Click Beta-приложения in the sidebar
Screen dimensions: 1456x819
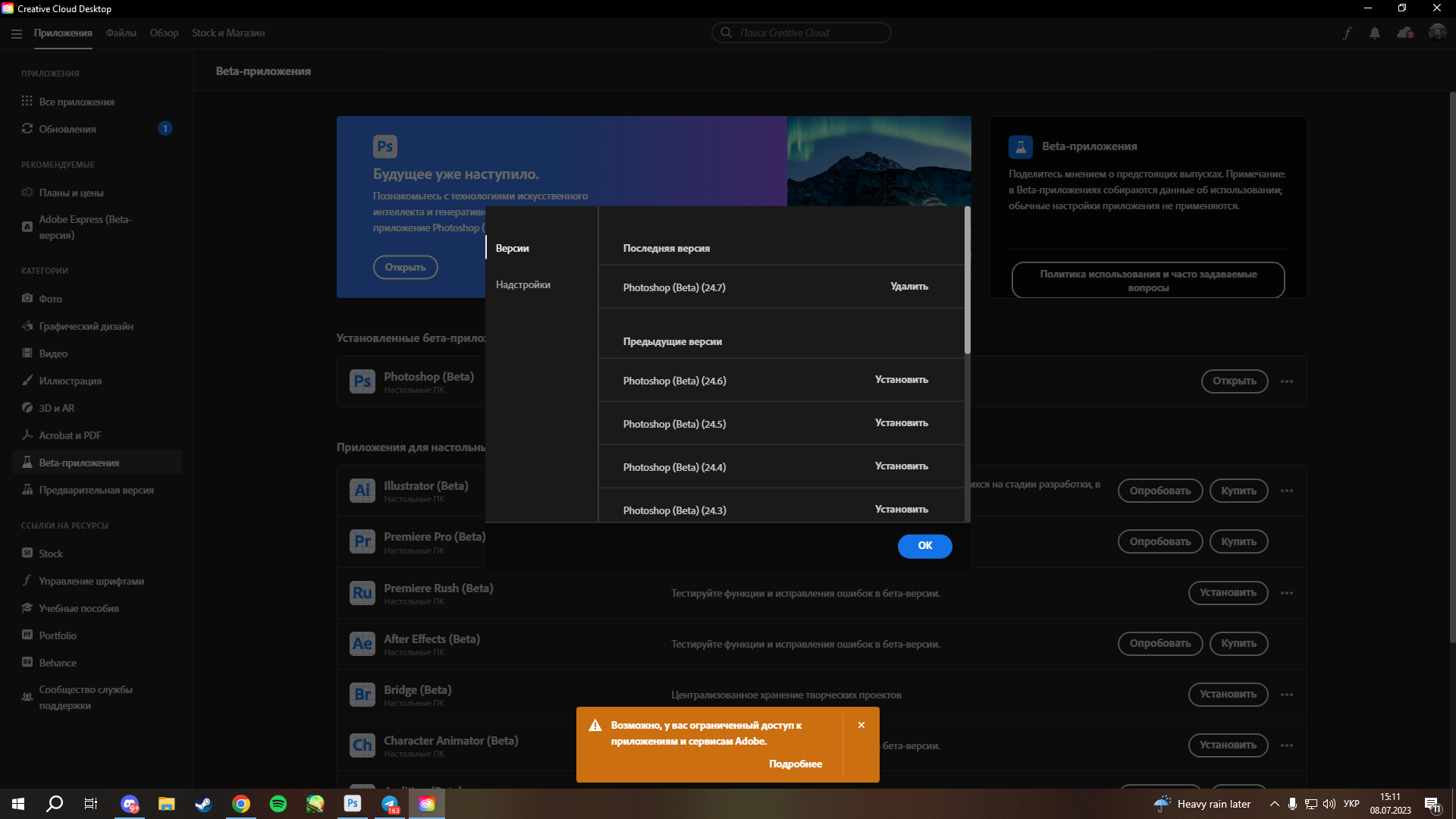[x=97, y=463]
